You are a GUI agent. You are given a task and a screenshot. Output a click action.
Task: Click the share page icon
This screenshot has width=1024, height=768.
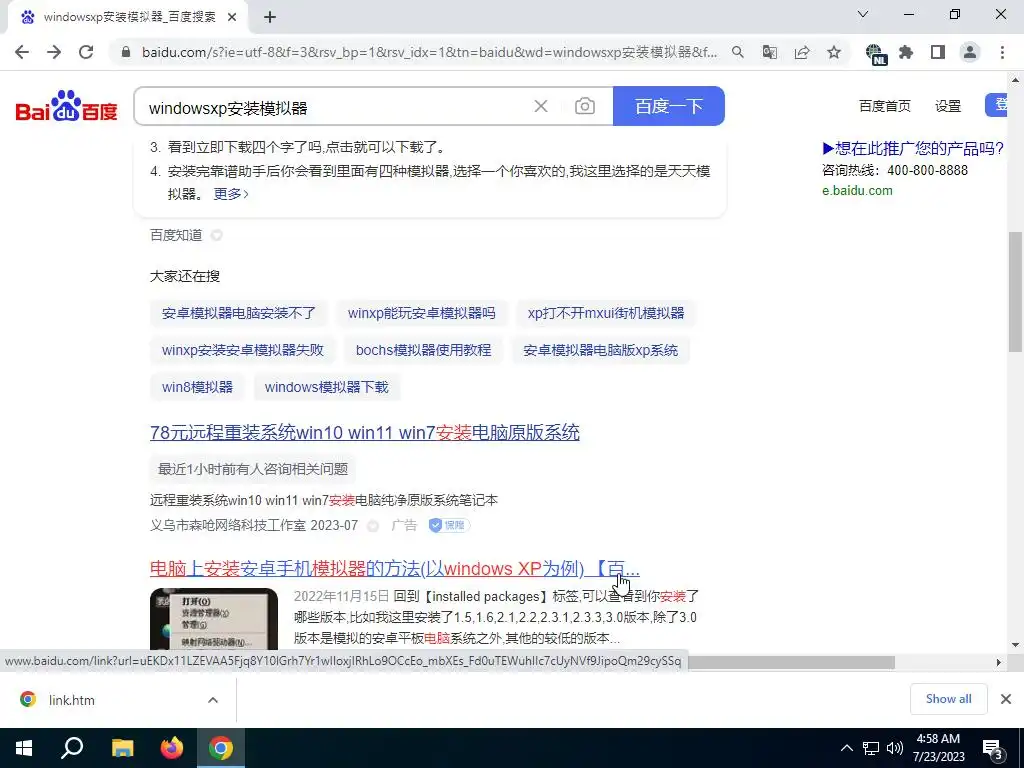(802, 52)
